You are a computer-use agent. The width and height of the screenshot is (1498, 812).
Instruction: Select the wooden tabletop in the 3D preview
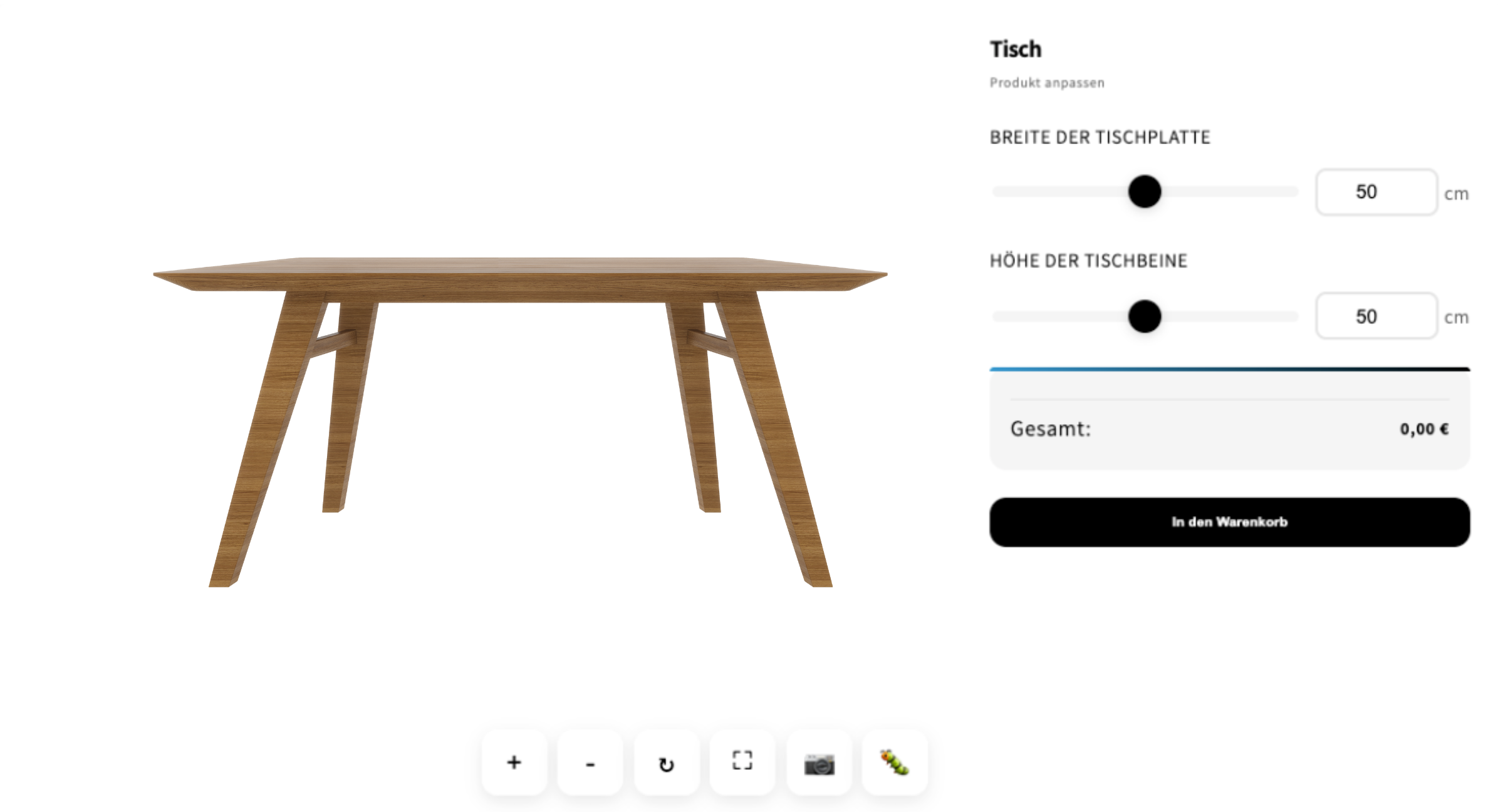[x=520, y=274]
